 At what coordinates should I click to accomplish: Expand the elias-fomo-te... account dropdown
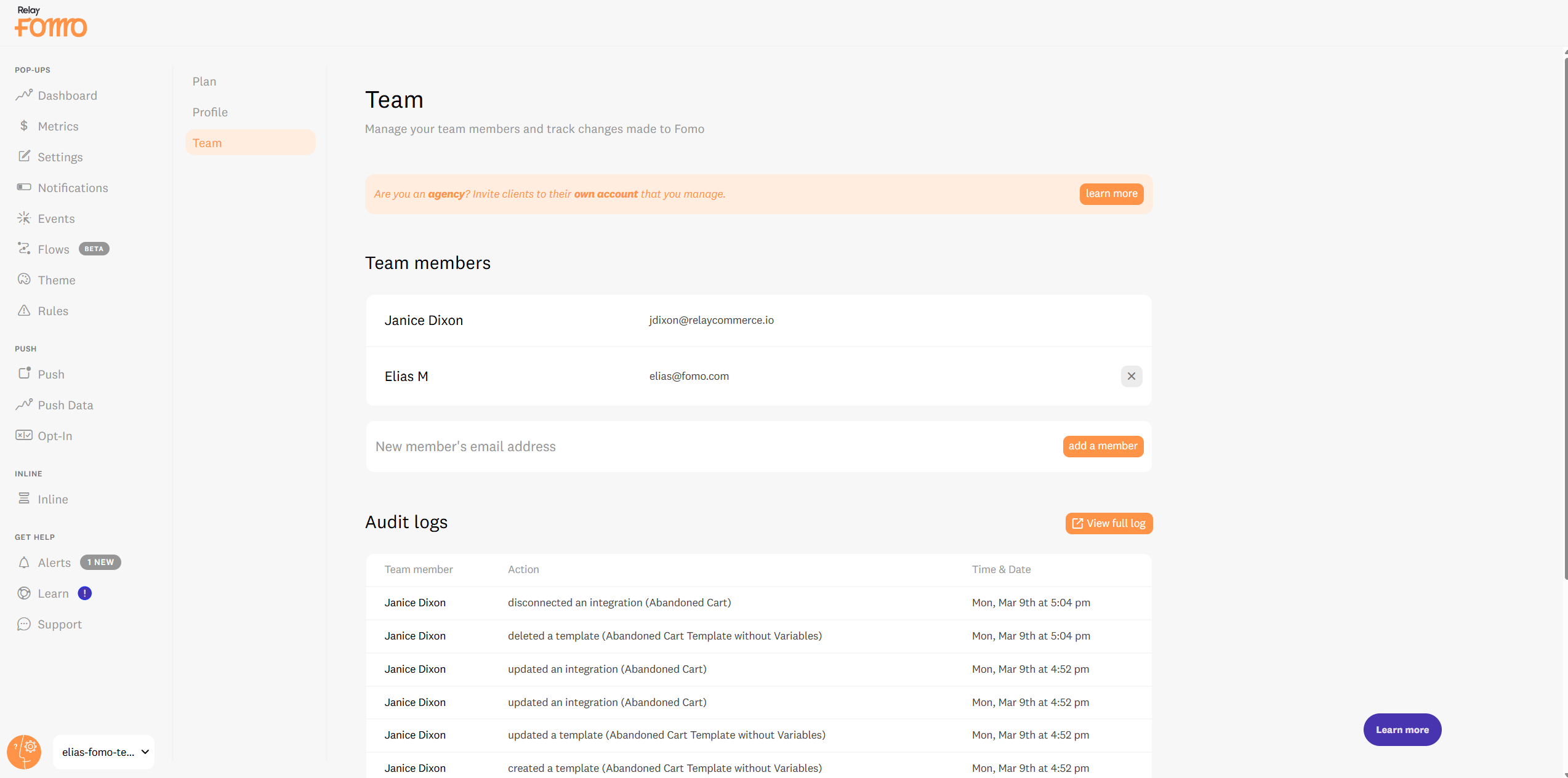103,752
